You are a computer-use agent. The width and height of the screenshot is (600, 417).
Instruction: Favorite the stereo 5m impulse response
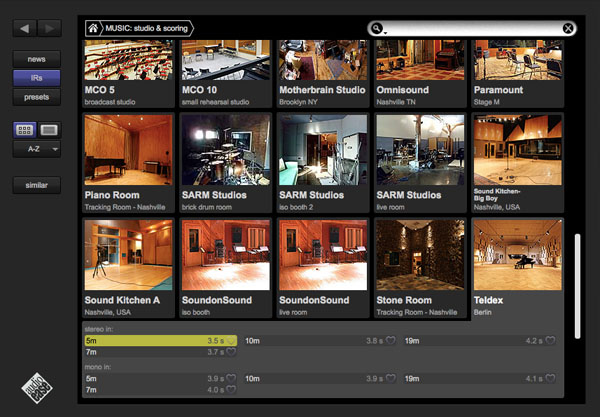click(231, 340)
